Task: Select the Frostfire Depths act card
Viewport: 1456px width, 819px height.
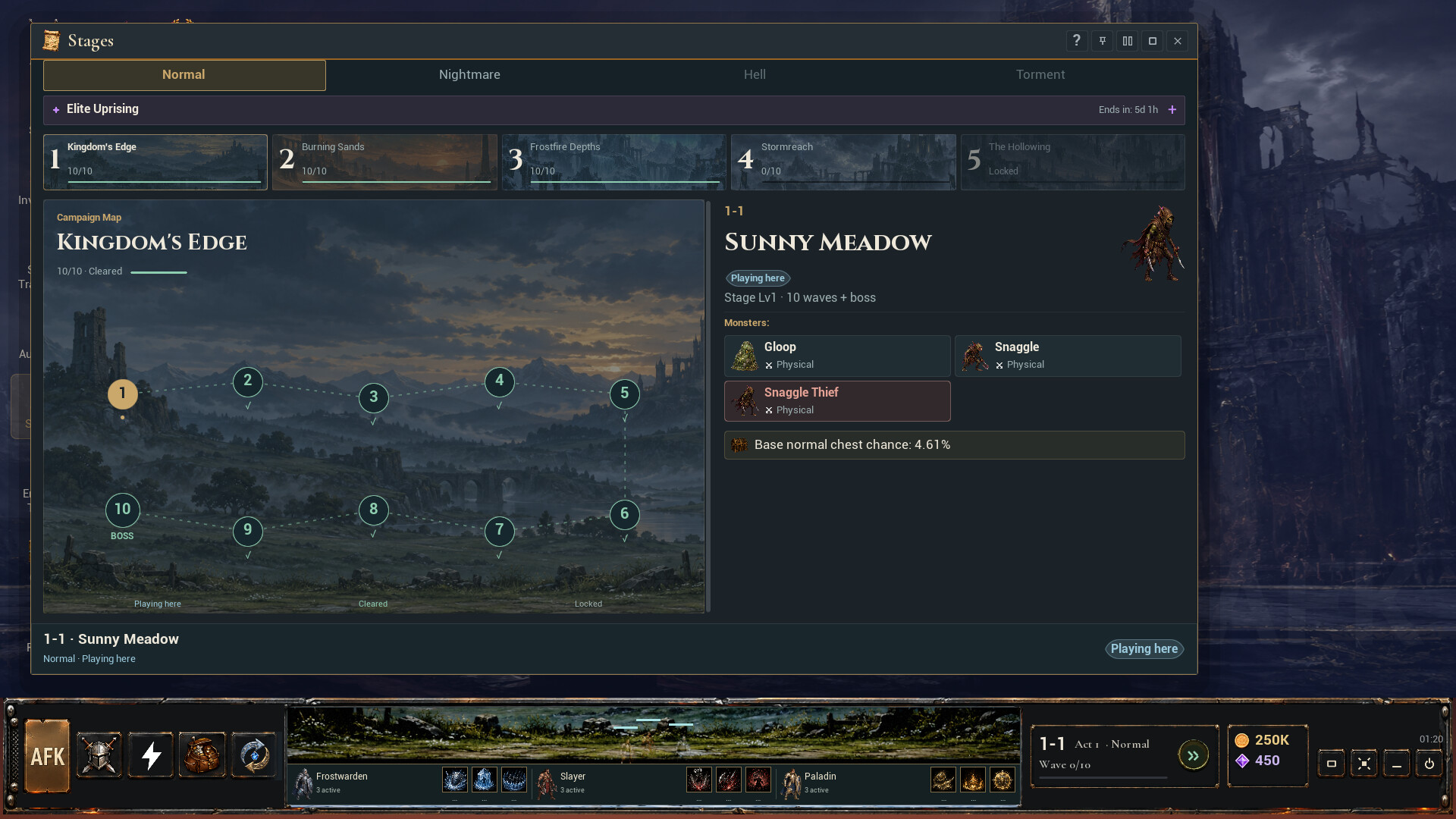Action: pos(614,162)
